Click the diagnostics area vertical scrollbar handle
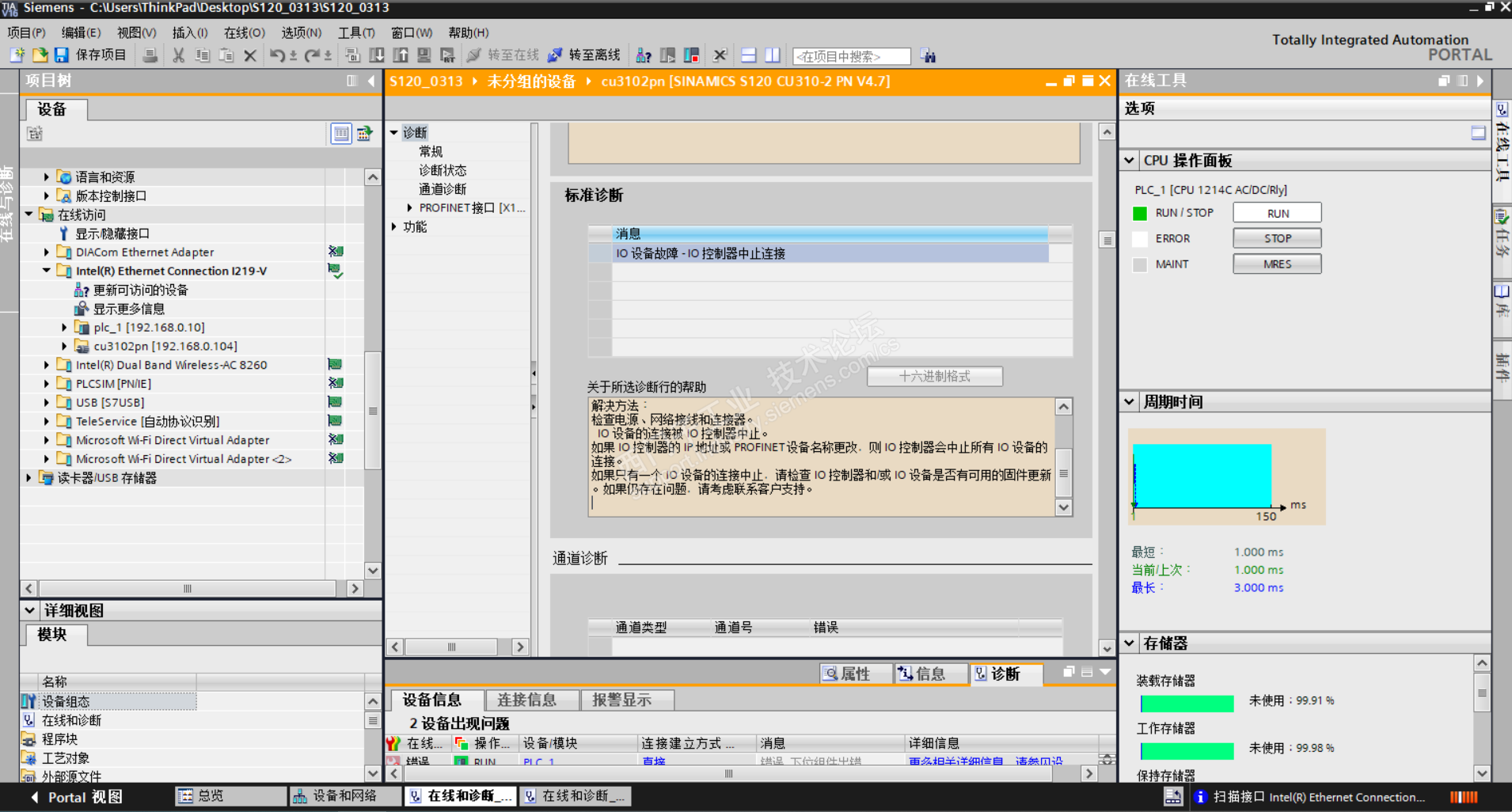1512x812 pixels. click(1107, 241)
